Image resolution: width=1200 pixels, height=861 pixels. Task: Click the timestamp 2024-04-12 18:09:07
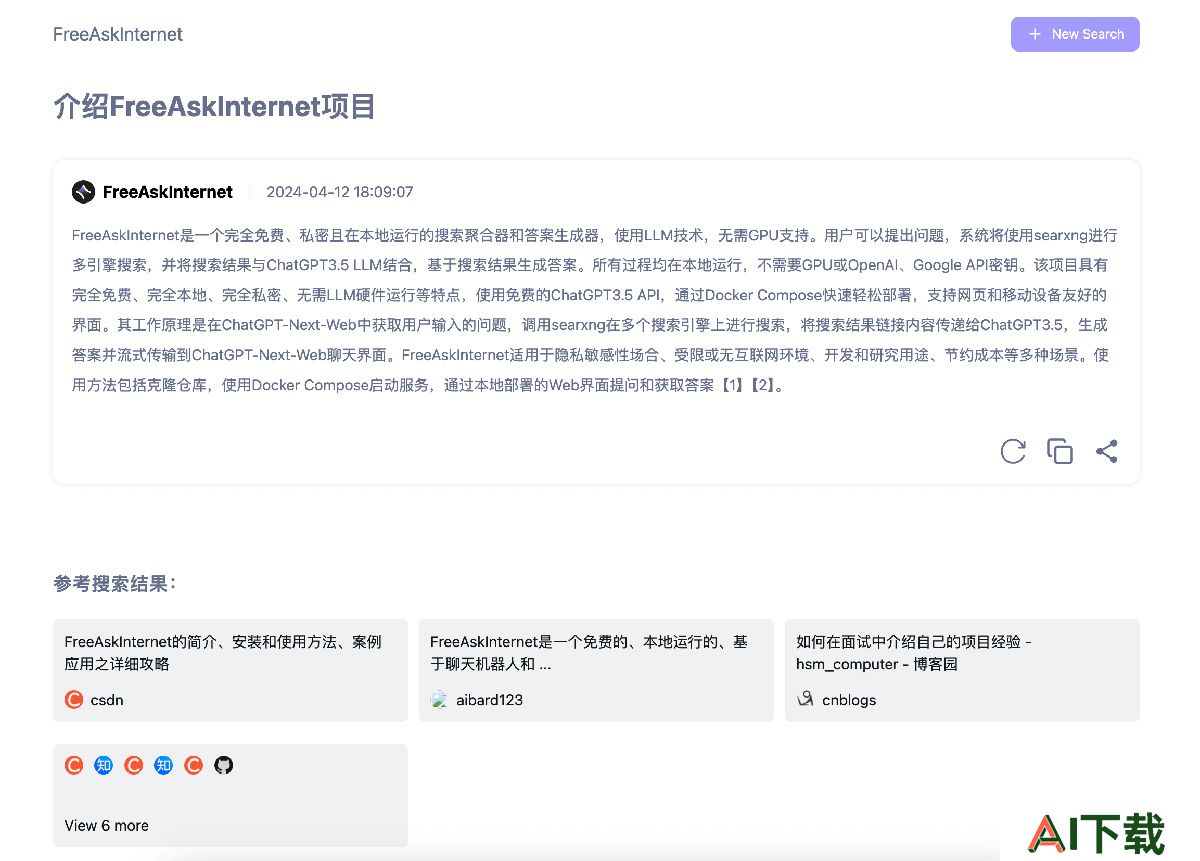click(340, 192)
